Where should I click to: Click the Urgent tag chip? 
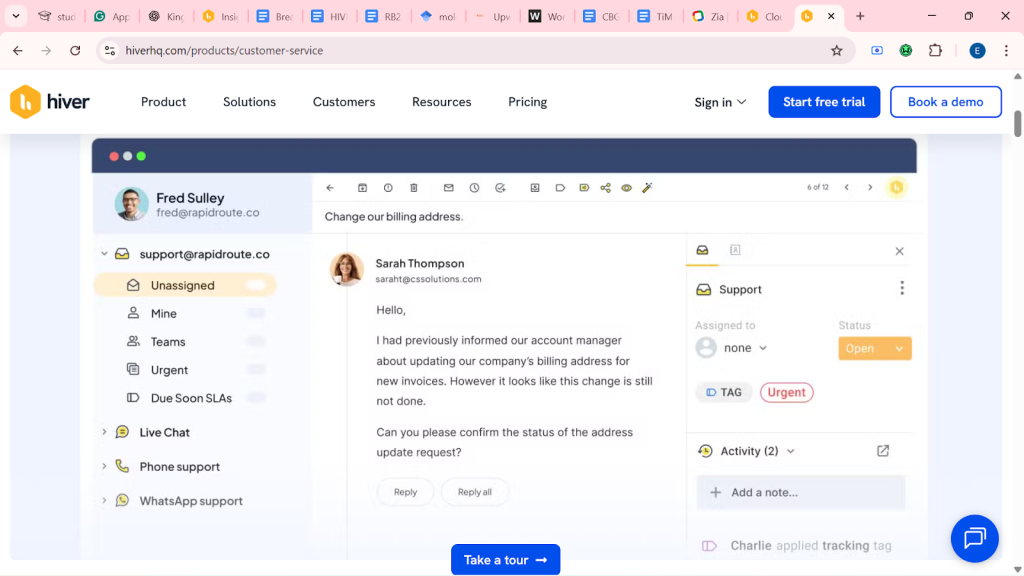(786, 392)
